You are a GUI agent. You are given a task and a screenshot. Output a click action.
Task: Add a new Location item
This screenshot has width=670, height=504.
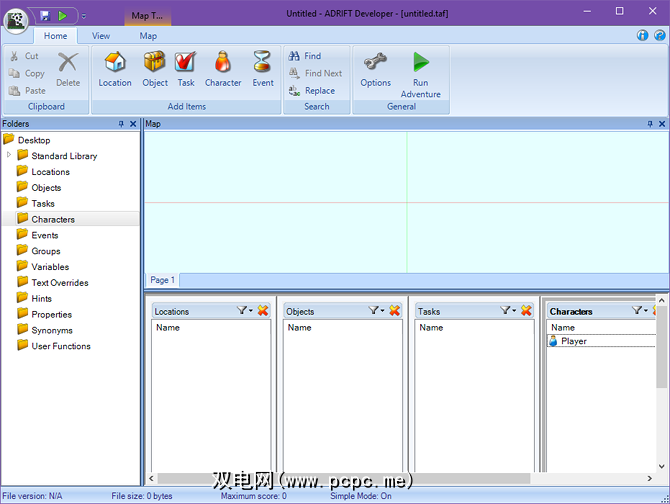click(115, 69)
